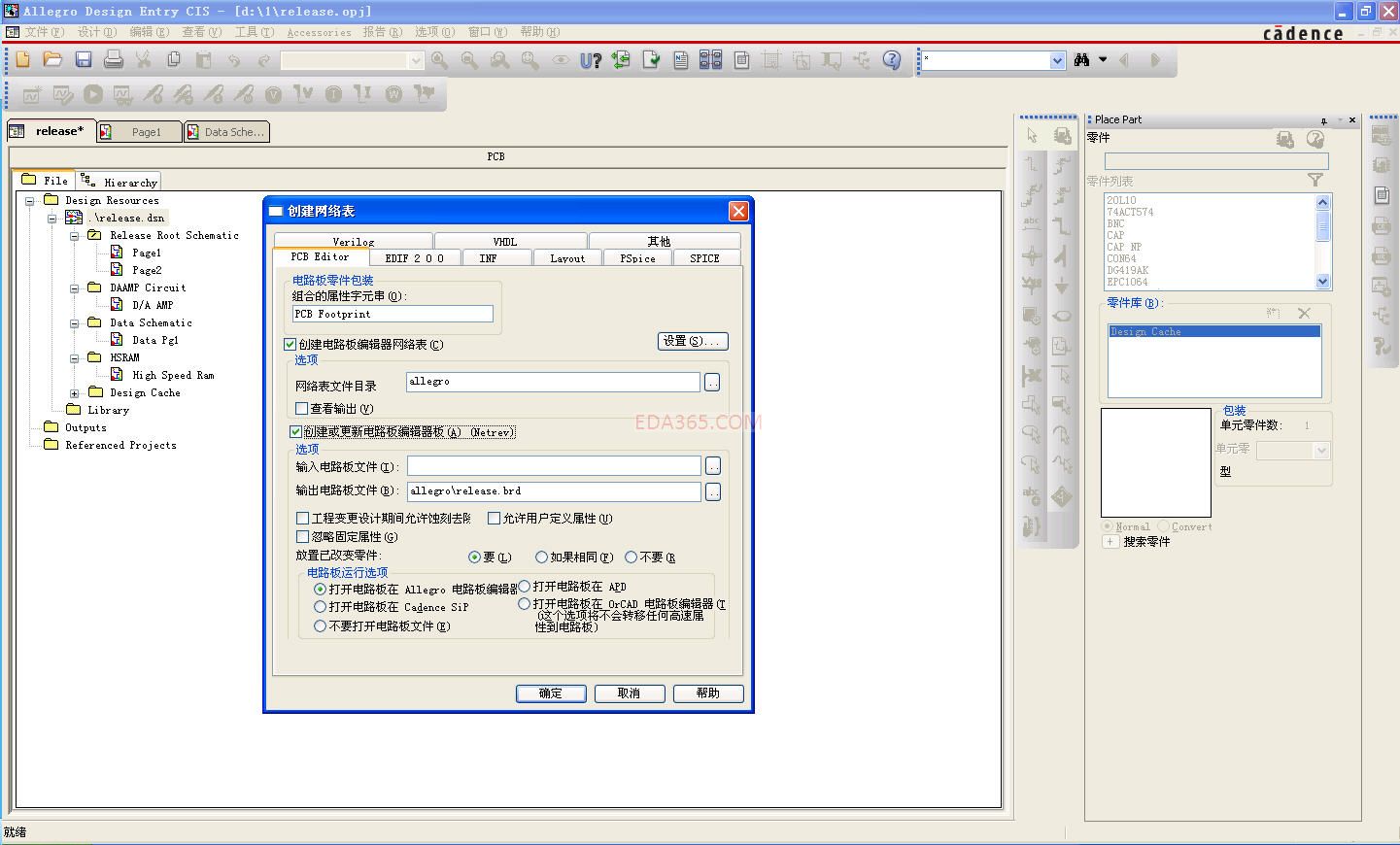This screenshot has width=1400, height=845.
Task: Open the Accessories menu
Action: click(x=319, y=32)
